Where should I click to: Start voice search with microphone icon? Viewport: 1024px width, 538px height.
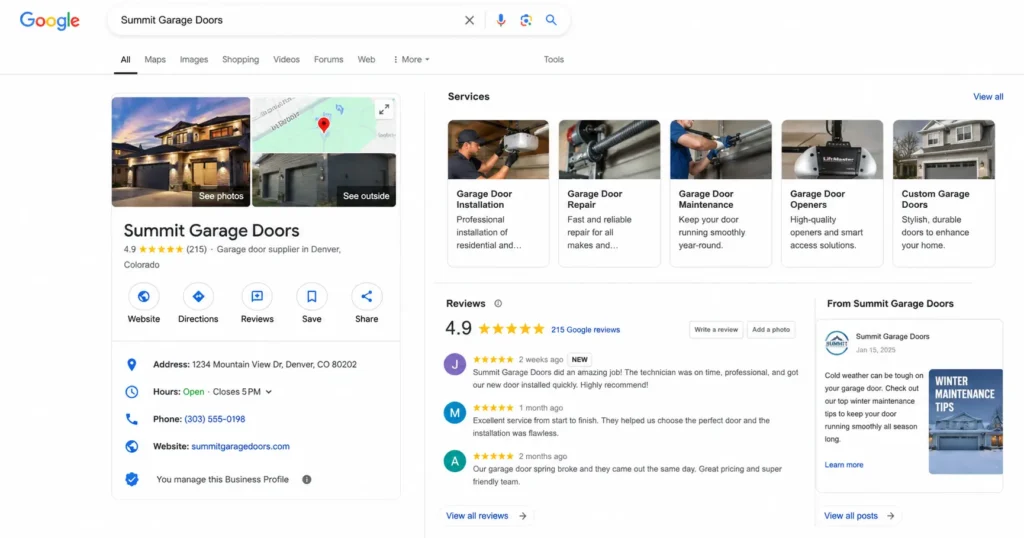click(x=500, y=20)
